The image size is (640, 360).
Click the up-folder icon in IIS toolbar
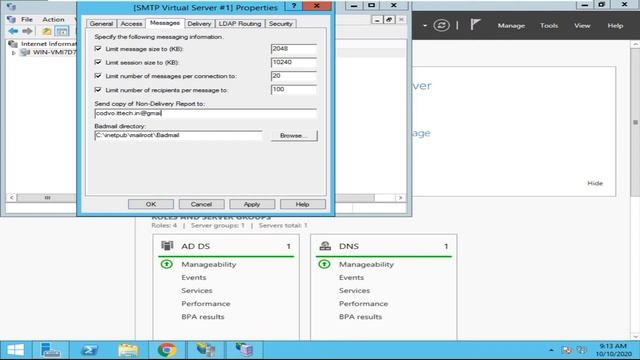coord(47,31)
